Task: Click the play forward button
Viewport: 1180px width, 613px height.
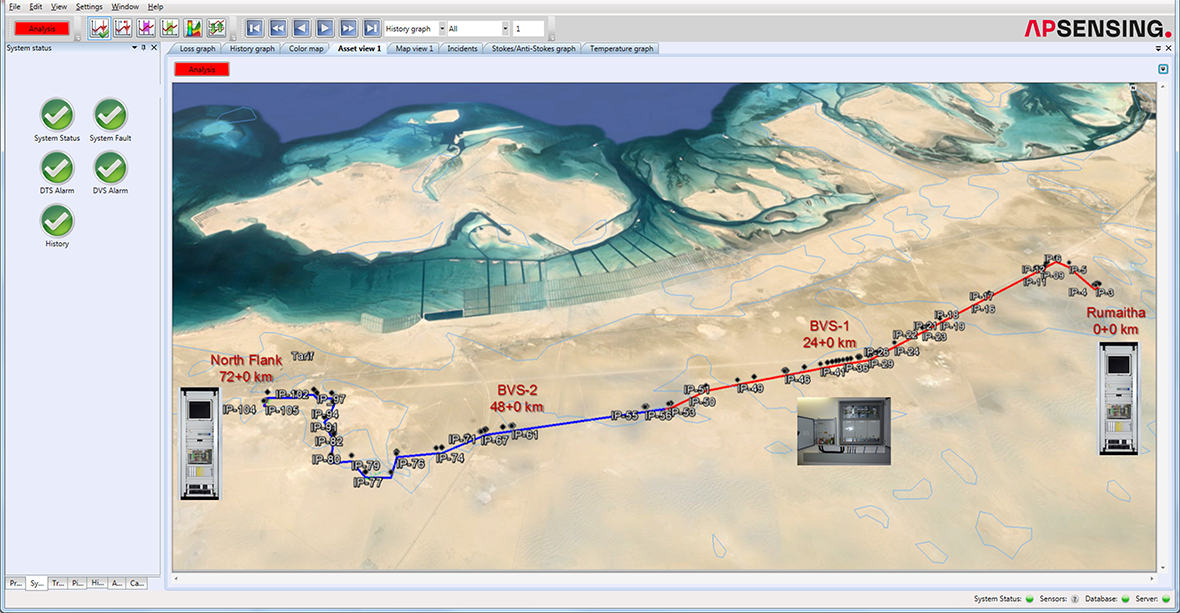Action: pos(324,29)
